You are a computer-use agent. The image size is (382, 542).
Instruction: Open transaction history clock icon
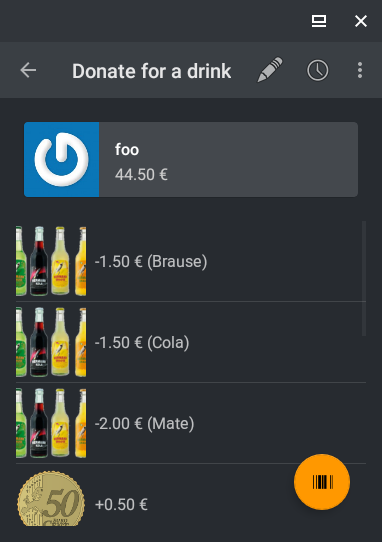[317, 71]
